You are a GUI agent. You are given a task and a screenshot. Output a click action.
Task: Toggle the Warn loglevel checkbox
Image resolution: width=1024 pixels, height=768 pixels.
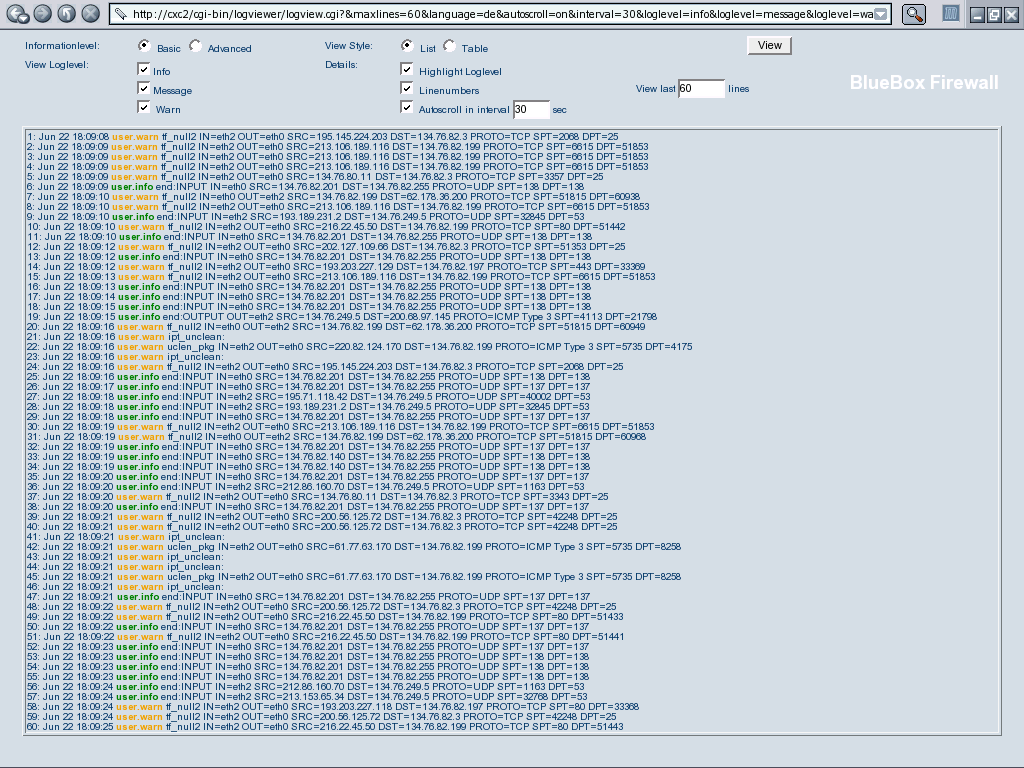click(145, 107)
